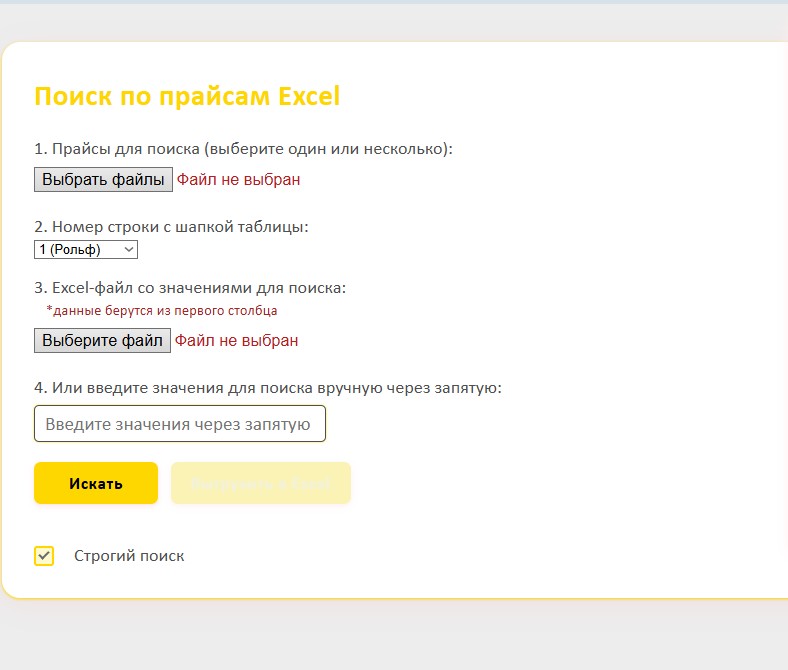Click the red note "данные берутся из первого столбца"
Viewport: 788px width, 670px height.
point(162,311)
